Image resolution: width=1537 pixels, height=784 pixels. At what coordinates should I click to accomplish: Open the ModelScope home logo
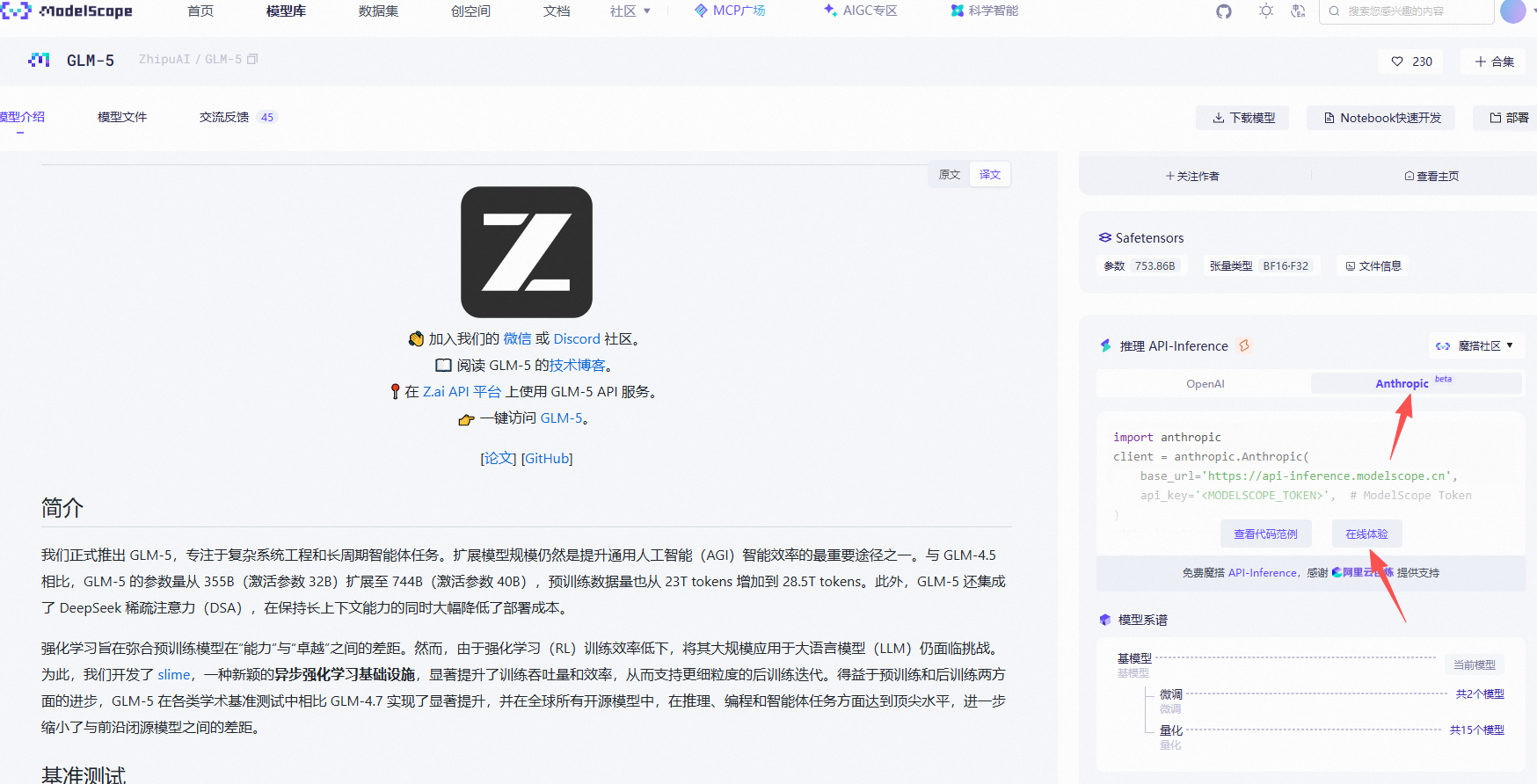point(67,11)
